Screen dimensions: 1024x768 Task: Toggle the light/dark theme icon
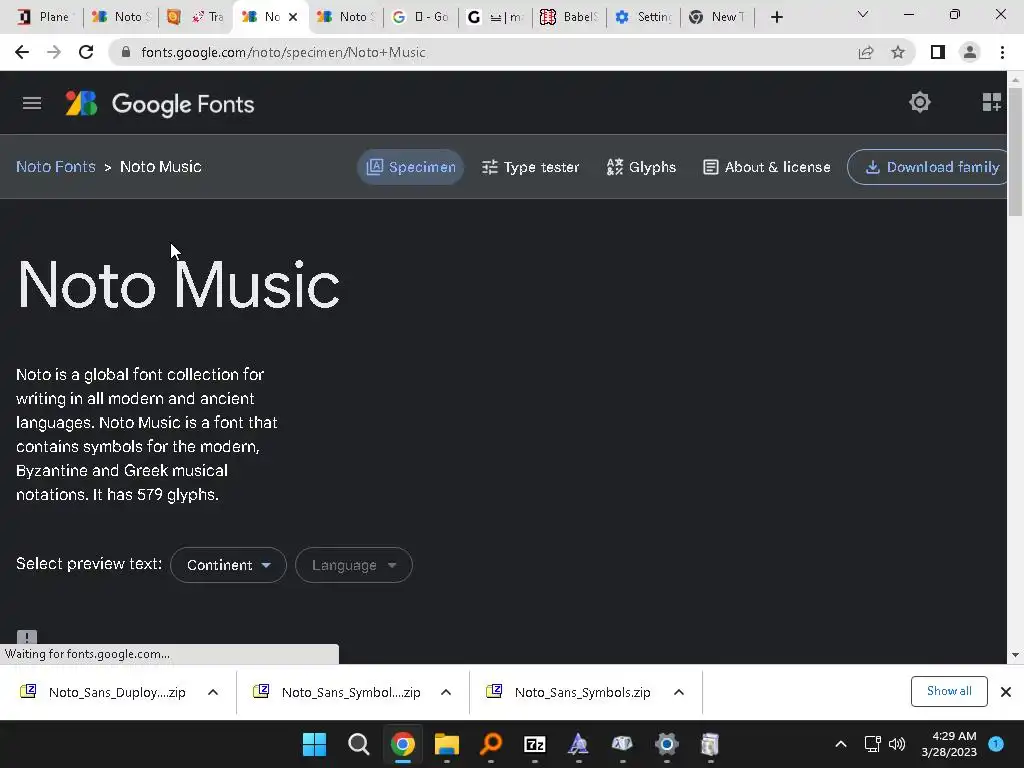pos(920,103)
